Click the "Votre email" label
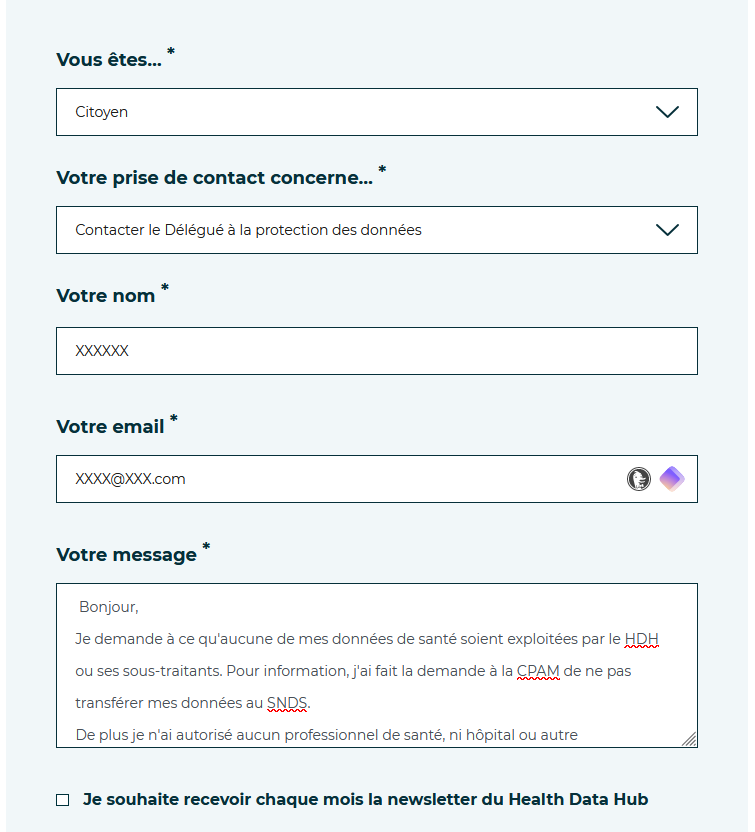This screenshot has width=755, height=832. pos(110,427)
